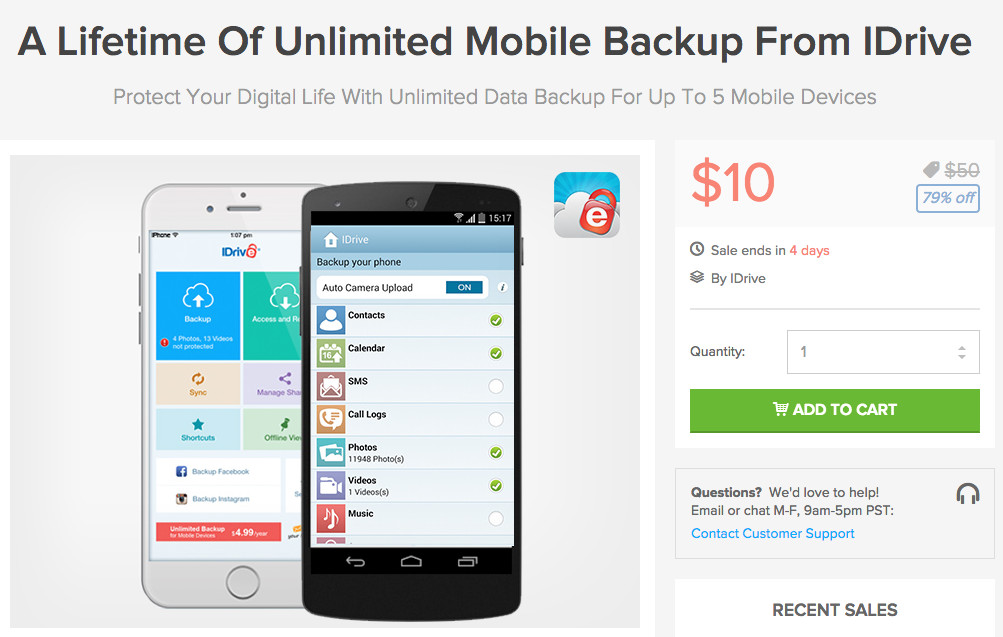Click the info icon beside Auto Camera Upload

point(502,288)
